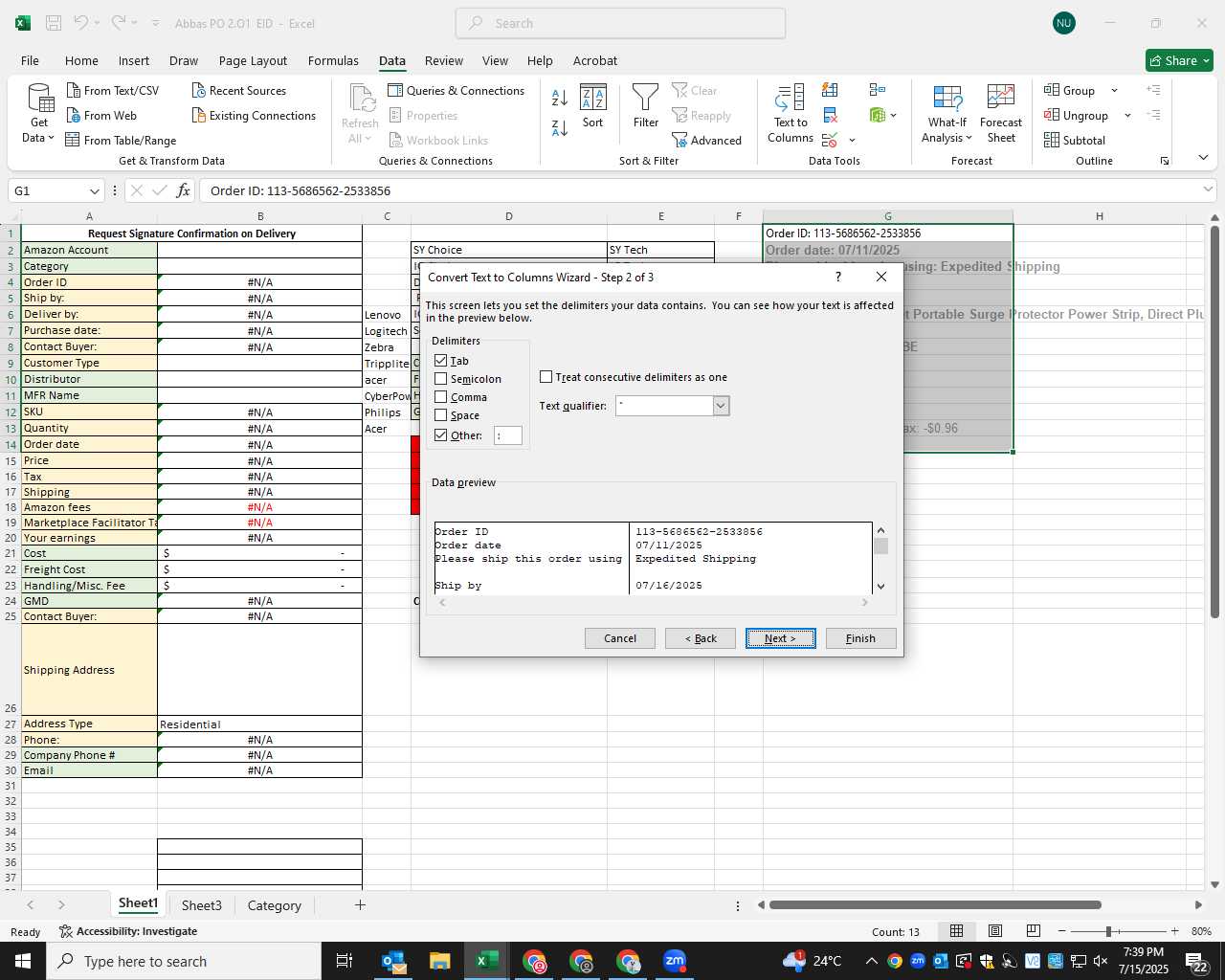Zoom in with the plus button
Screen dimensions: 1225x980
click(x=1174, y=931)
